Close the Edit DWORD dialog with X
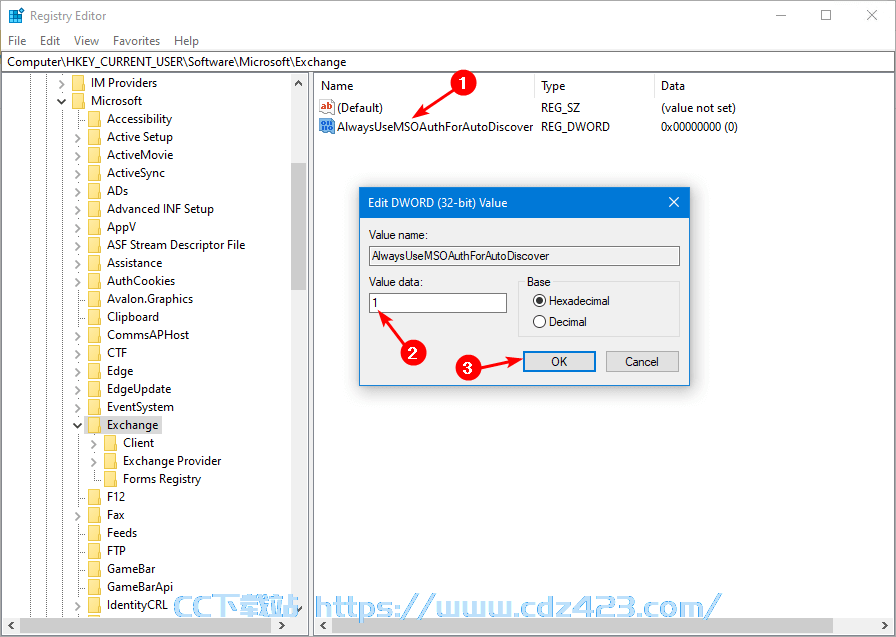 point(674,202)
